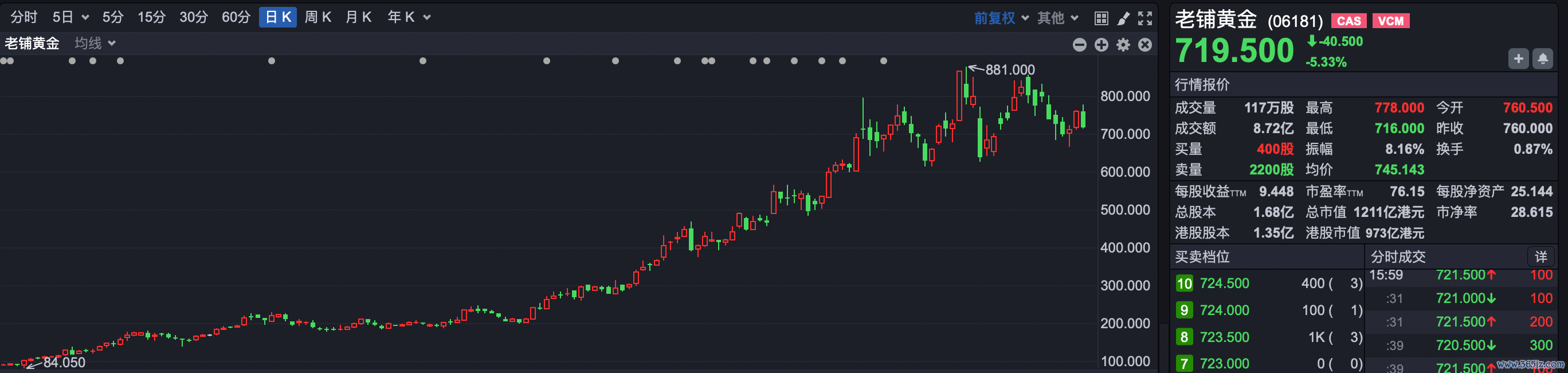Zoom in the chart with plus icon
The height and width of the screenshot is (373, 1568).
(1101, 45)
